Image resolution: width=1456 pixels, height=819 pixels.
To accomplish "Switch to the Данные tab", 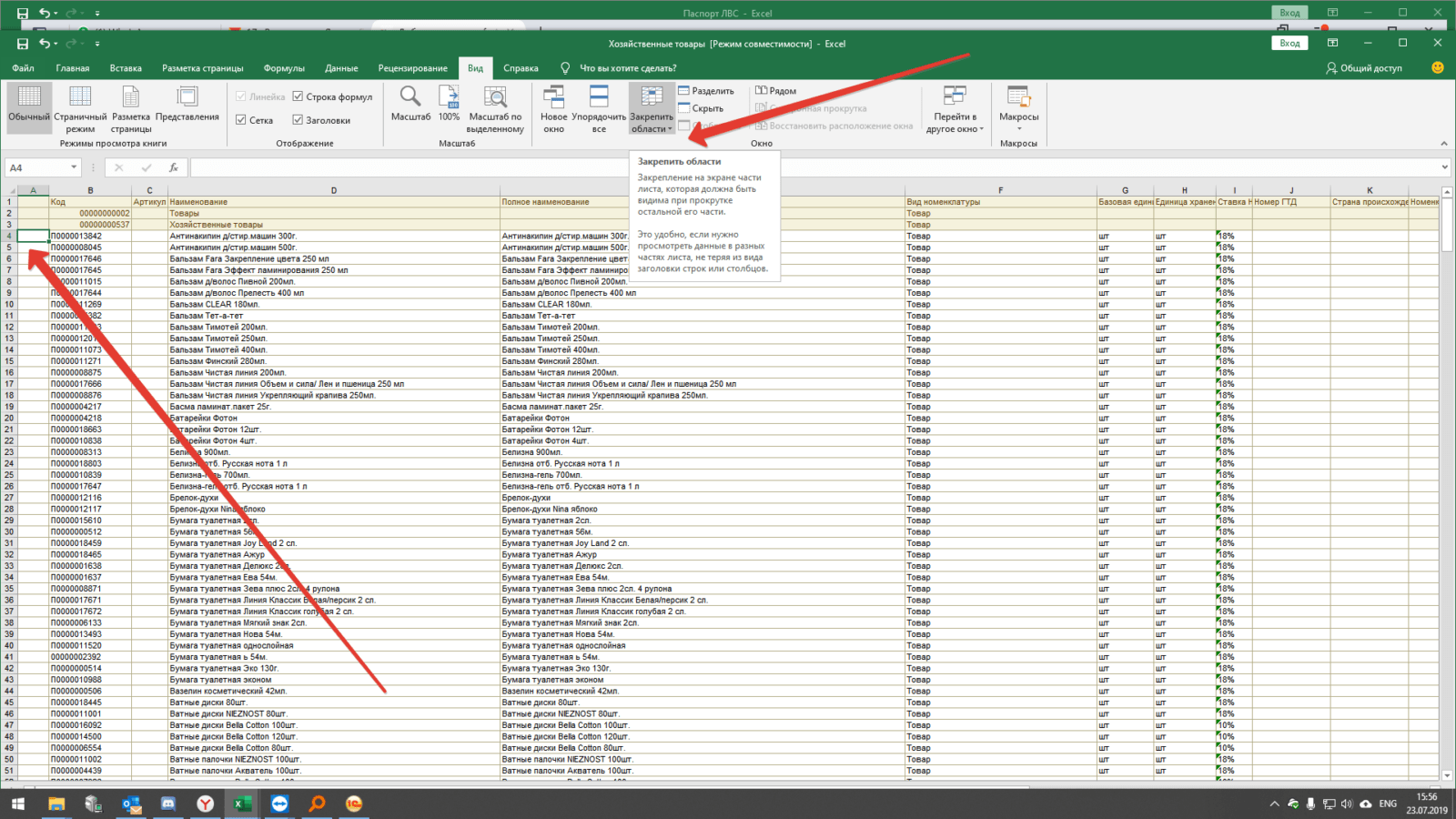I will (341, 68).
